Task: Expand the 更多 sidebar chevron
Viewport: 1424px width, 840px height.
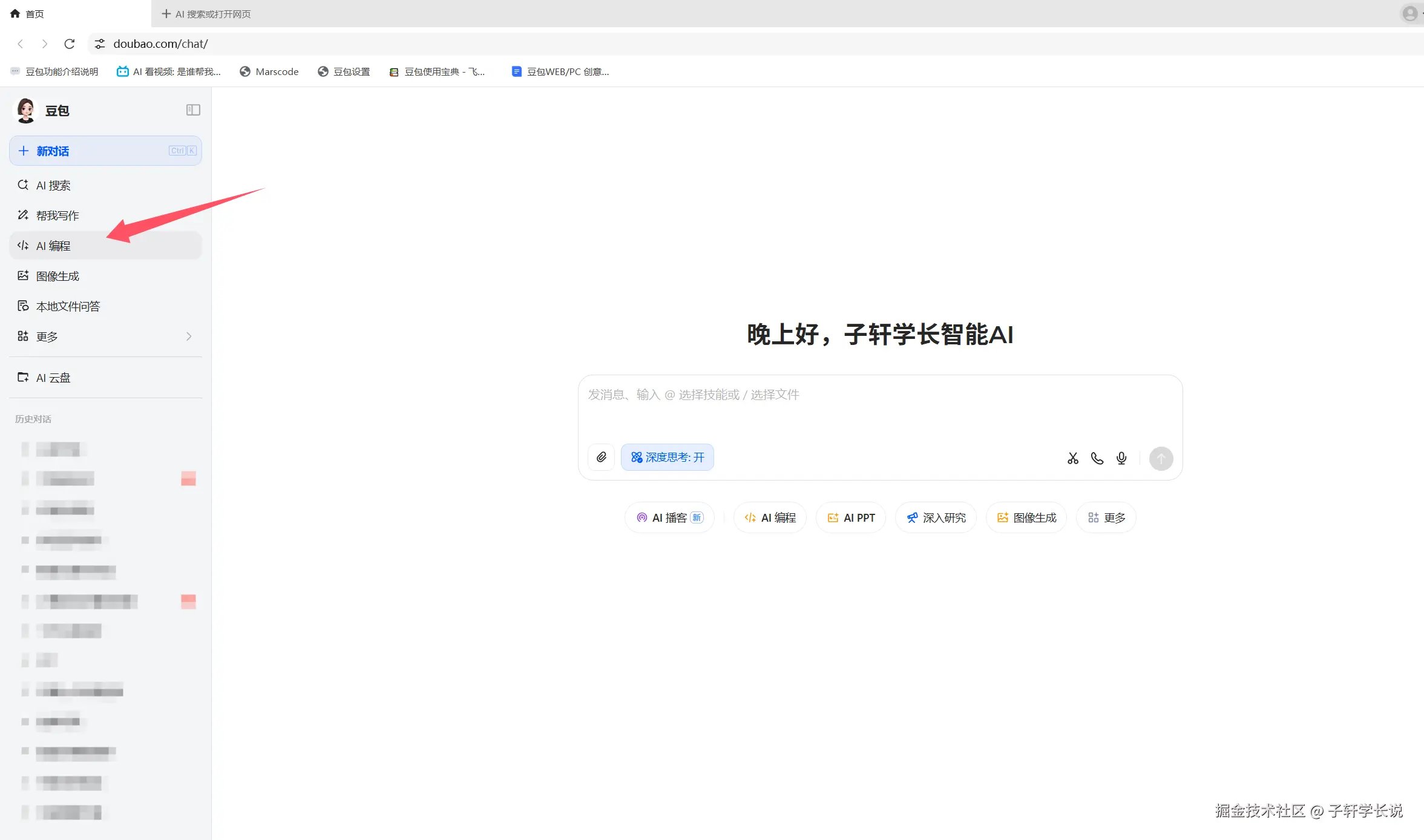Action: tap(189, 336)
